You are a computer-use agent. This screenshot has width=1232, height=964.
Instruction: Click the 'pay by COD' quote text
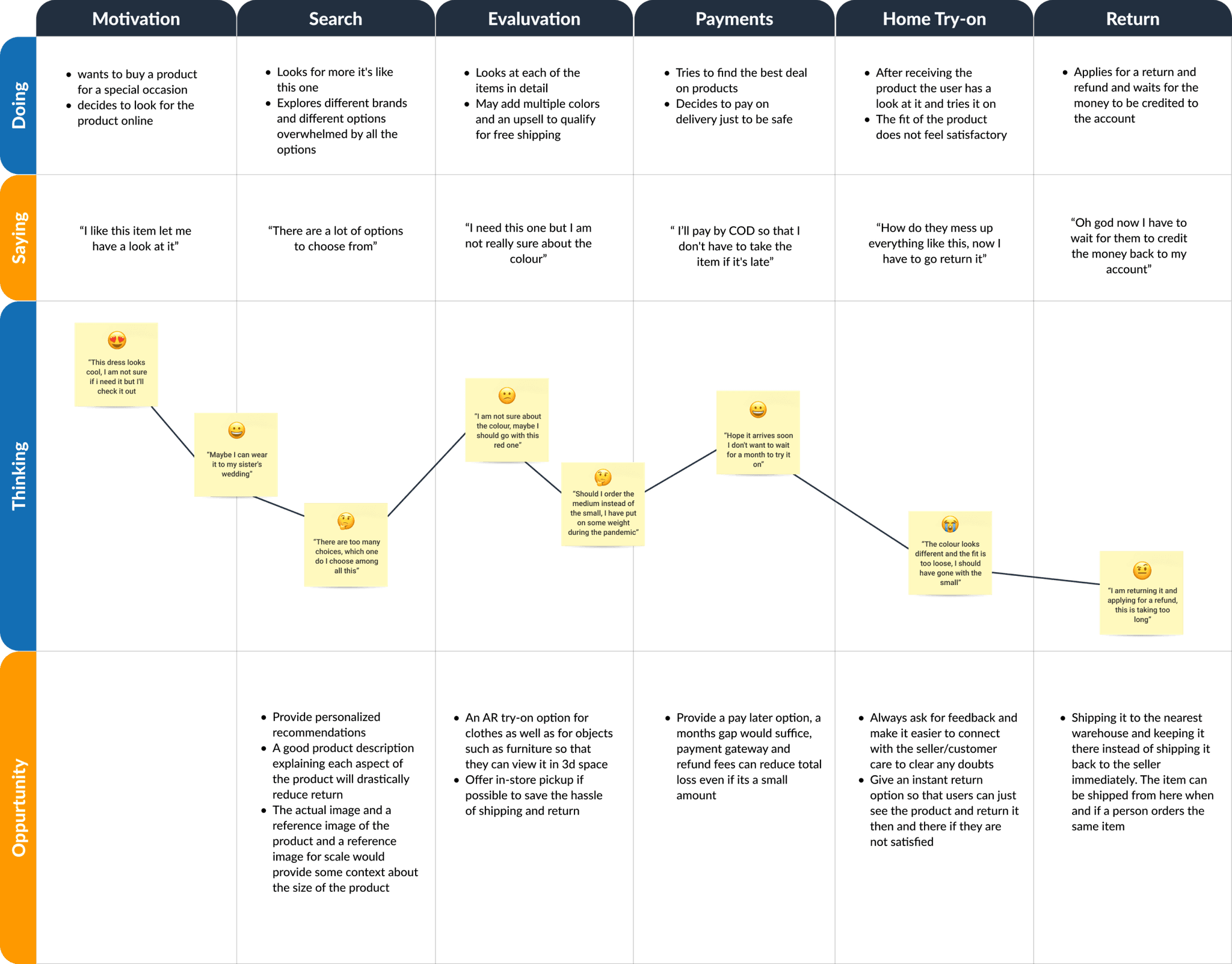[735, 246]
